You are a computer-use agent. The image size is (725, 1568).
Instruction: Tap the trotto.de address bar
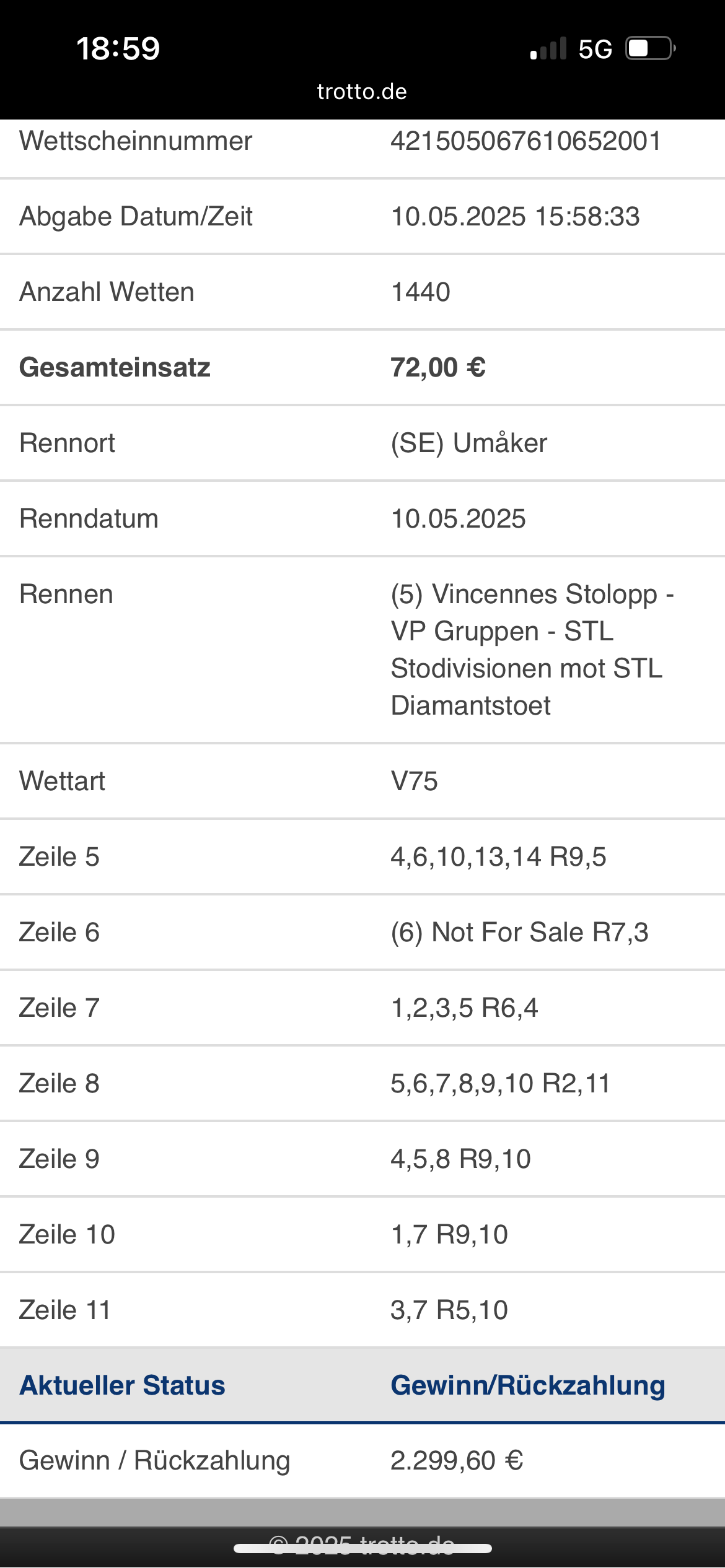362,92
